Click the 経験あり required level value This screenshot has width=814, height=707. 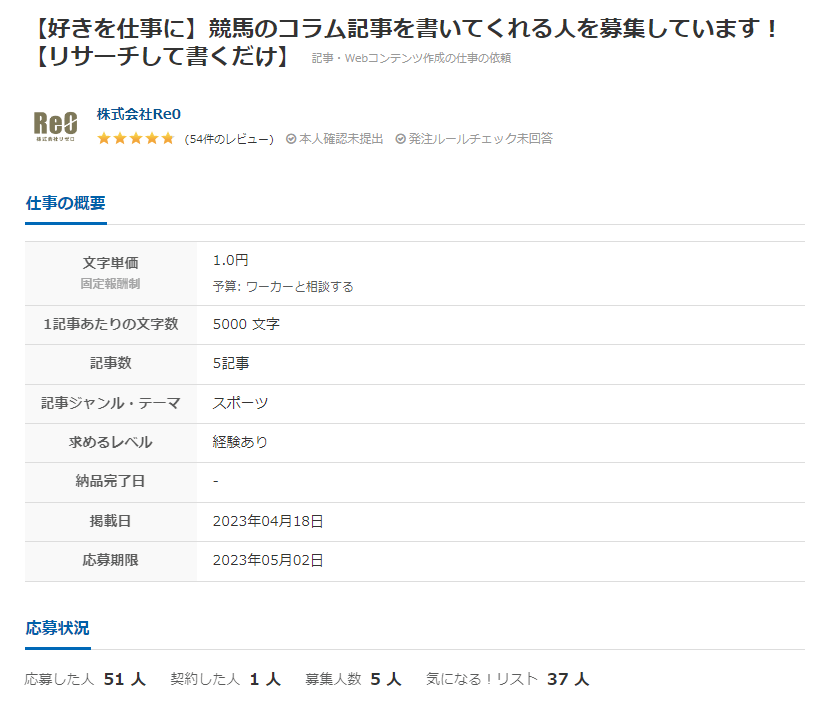(x=240, y=442)
